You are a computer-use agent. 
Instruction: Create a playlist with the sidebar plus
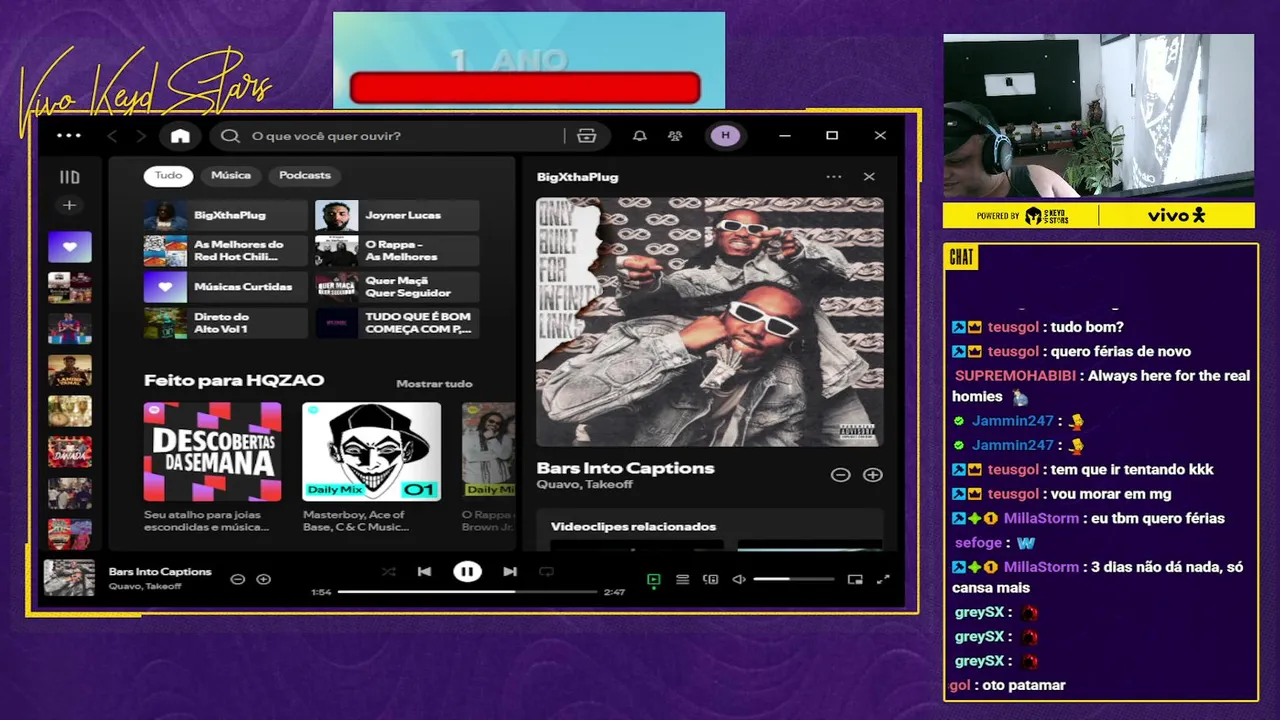pyautogui.click(x=69, y=205)
